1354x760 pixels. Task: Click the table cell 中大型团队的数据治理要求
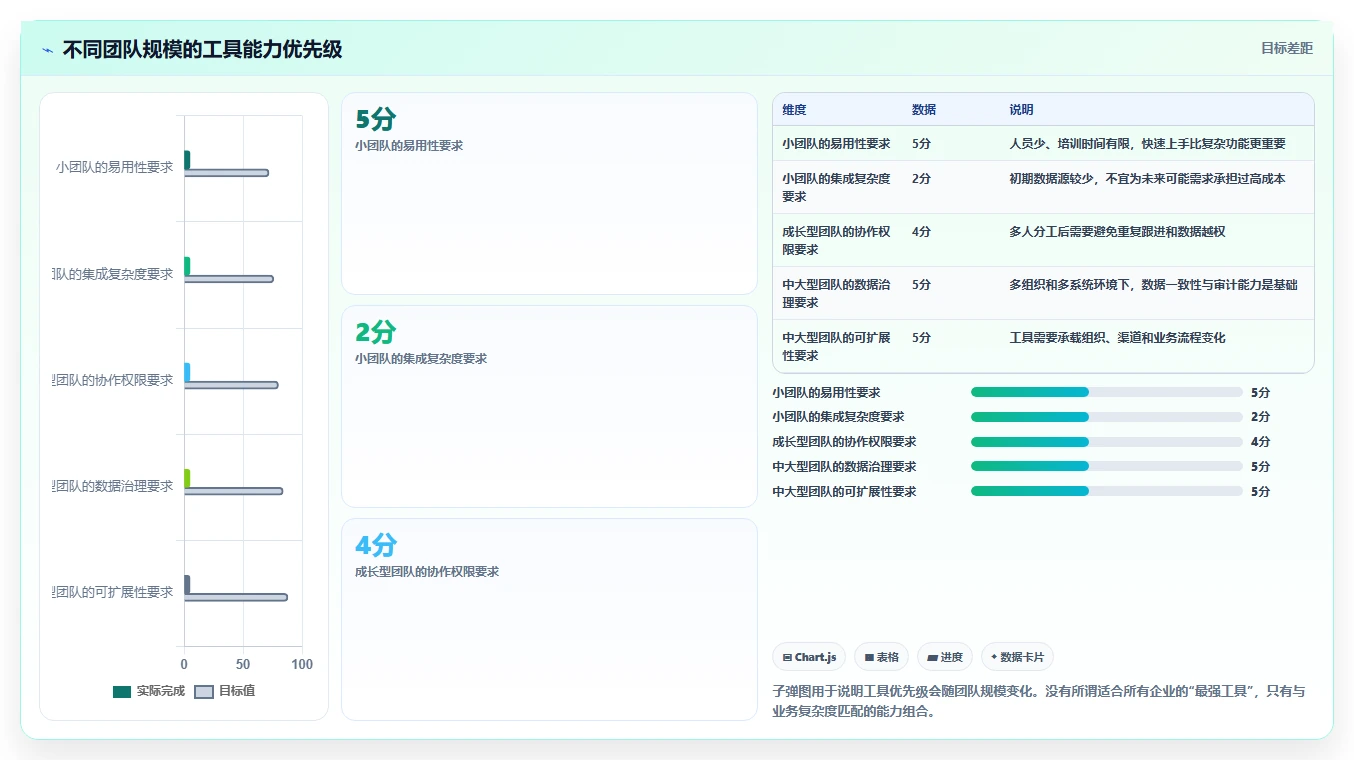click(x=836, y=293)
